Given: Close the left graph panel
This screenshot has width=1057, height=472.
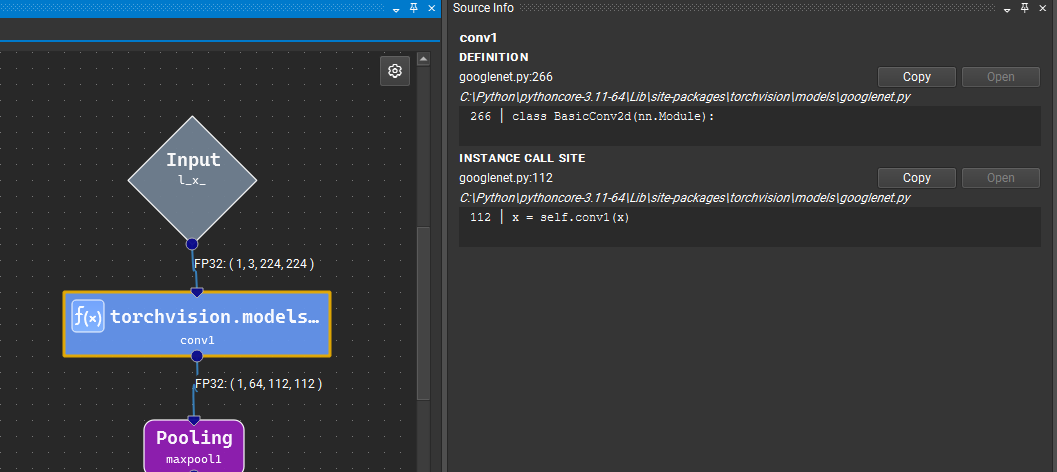Looking at the screenshot, I should pyautogui.click(x=432, y=8).
